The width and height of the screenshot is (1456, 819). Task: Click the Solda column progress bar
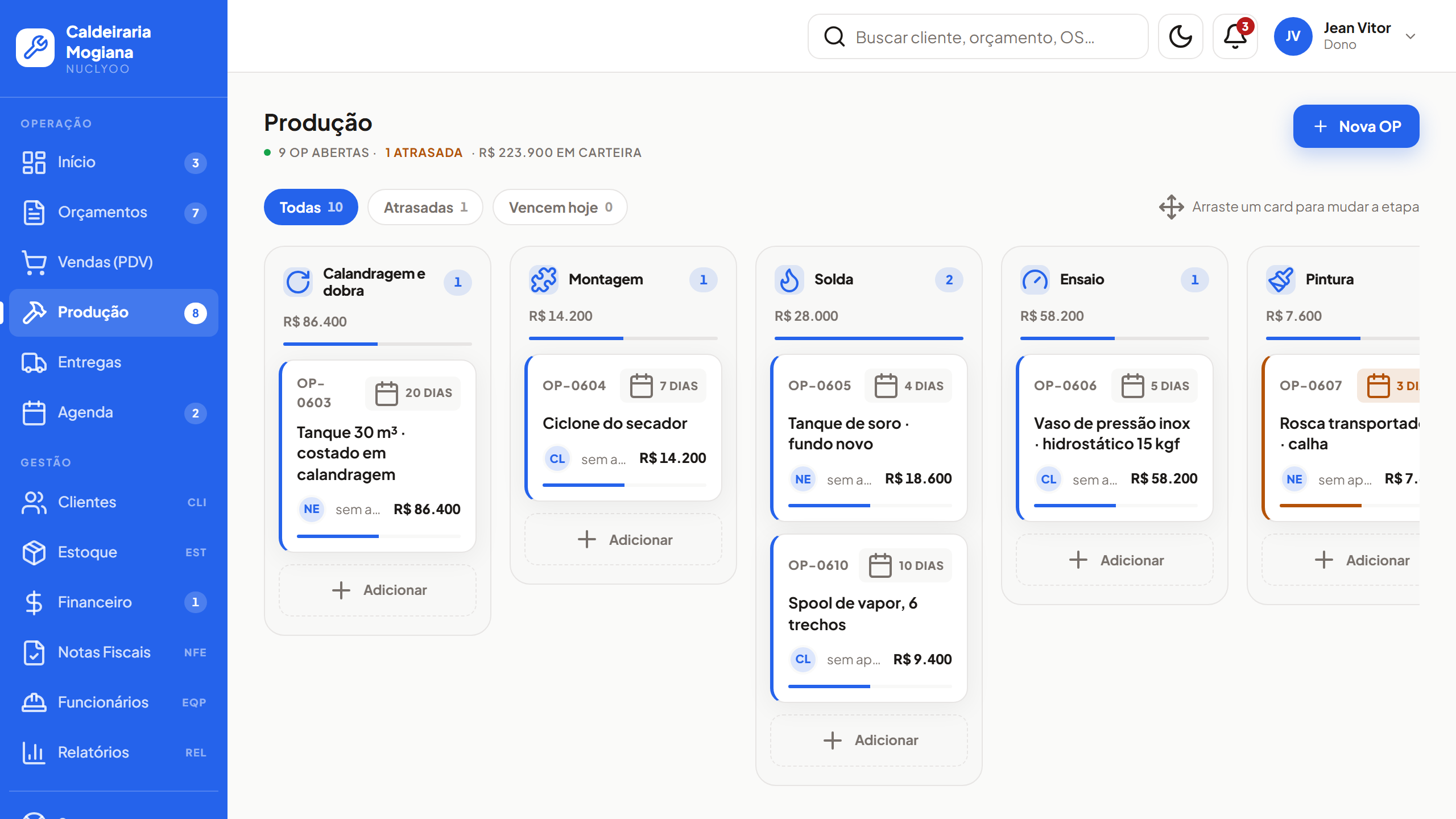[869, 338]
